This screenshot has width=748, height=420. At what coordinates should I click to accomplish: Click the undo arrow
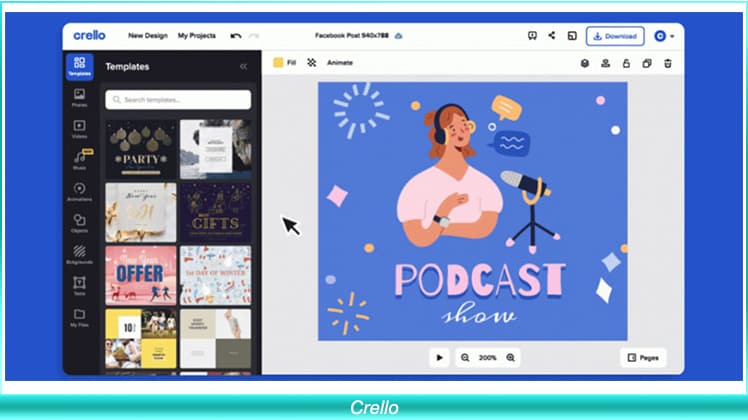(x=236, y=36)
